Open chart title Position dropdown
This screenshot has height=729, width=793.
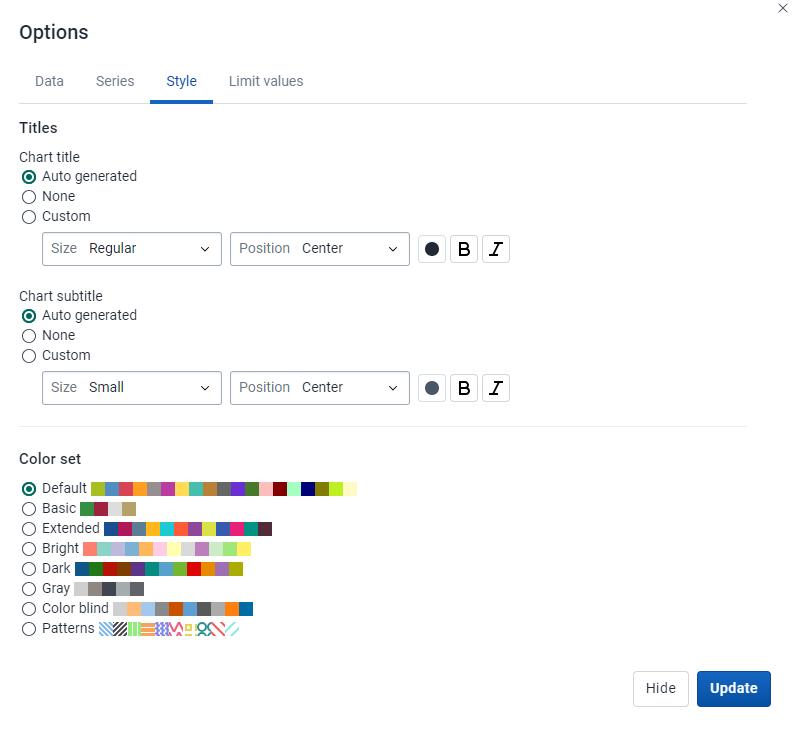[320, 249]
